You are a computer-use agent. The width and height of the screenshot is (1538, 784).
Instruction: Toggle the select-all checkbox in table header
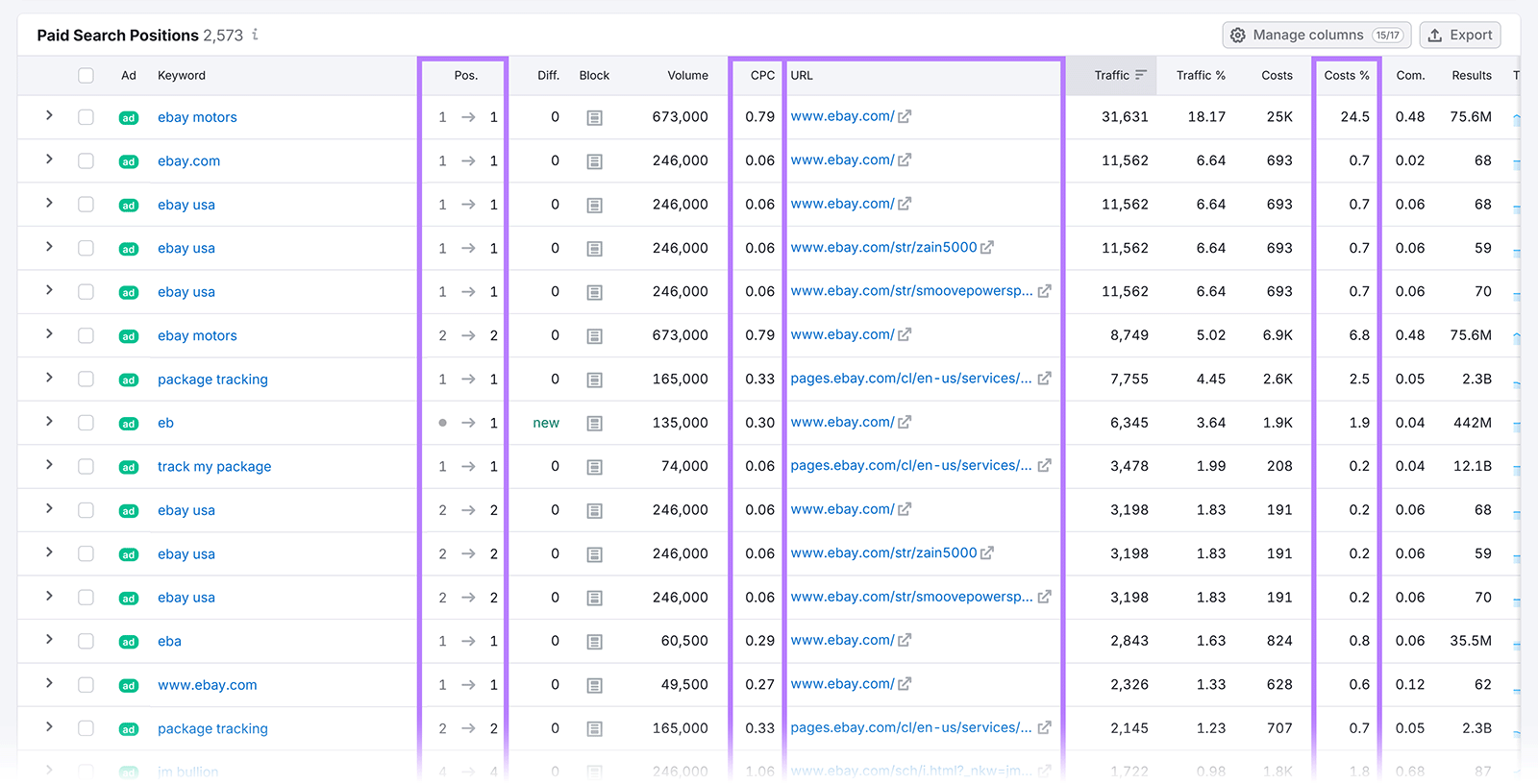(86, 75)
